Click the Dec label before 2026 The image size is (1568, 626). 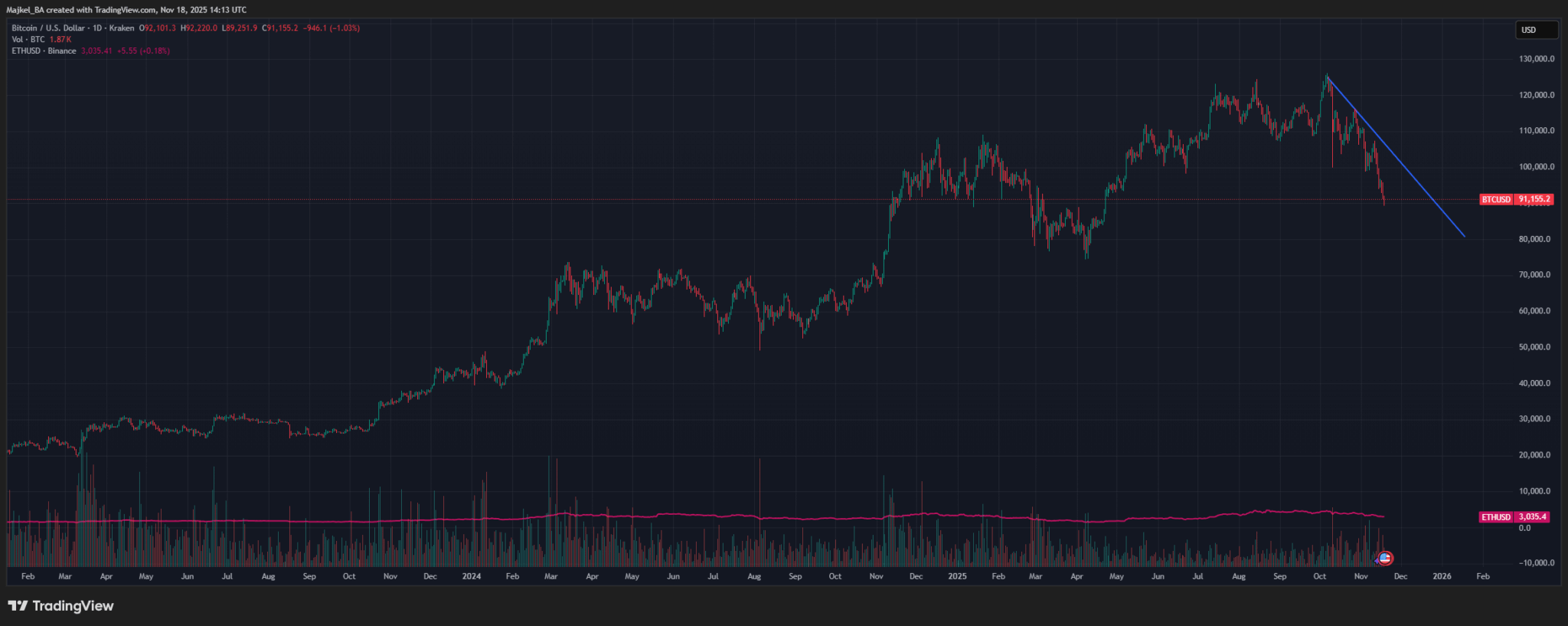pos(1400,576)
